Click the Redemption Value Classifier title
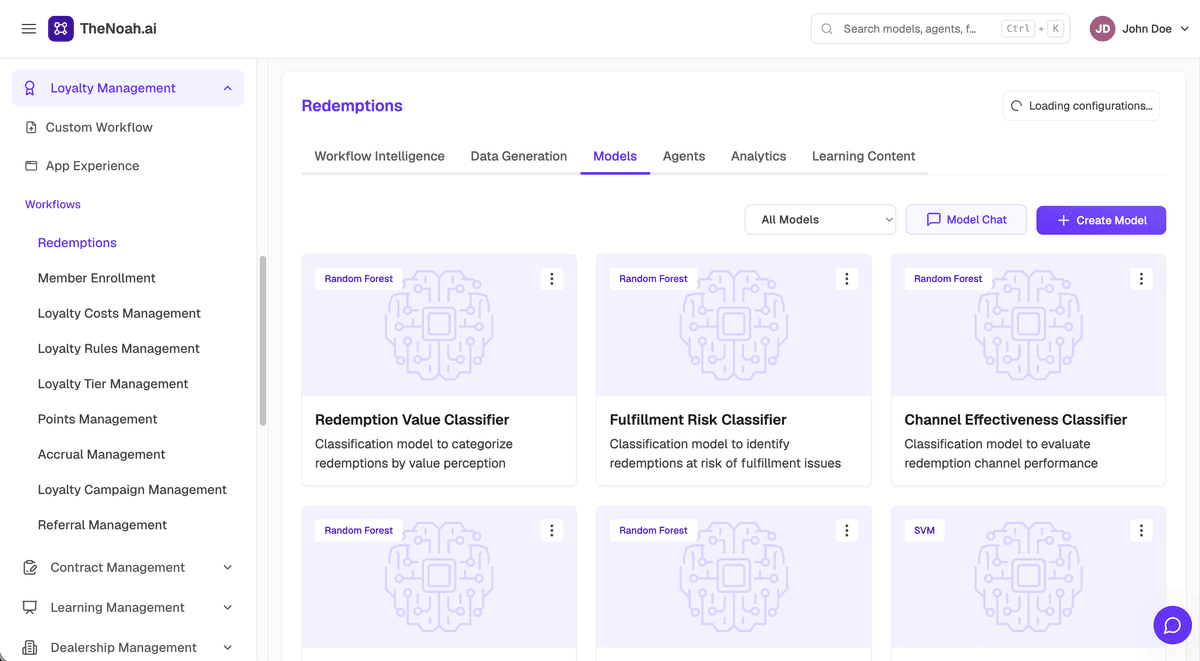The width and height of the screenshot is (1200, 661). (412, 420)
